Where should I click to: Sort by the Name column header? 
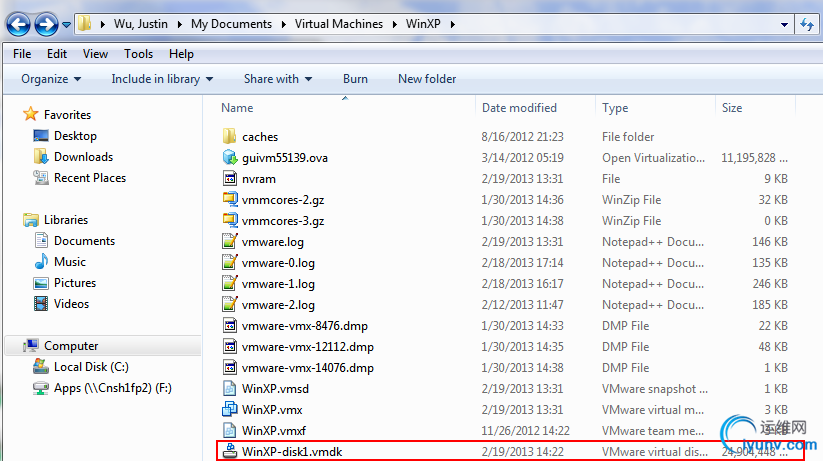click(237, 108)
